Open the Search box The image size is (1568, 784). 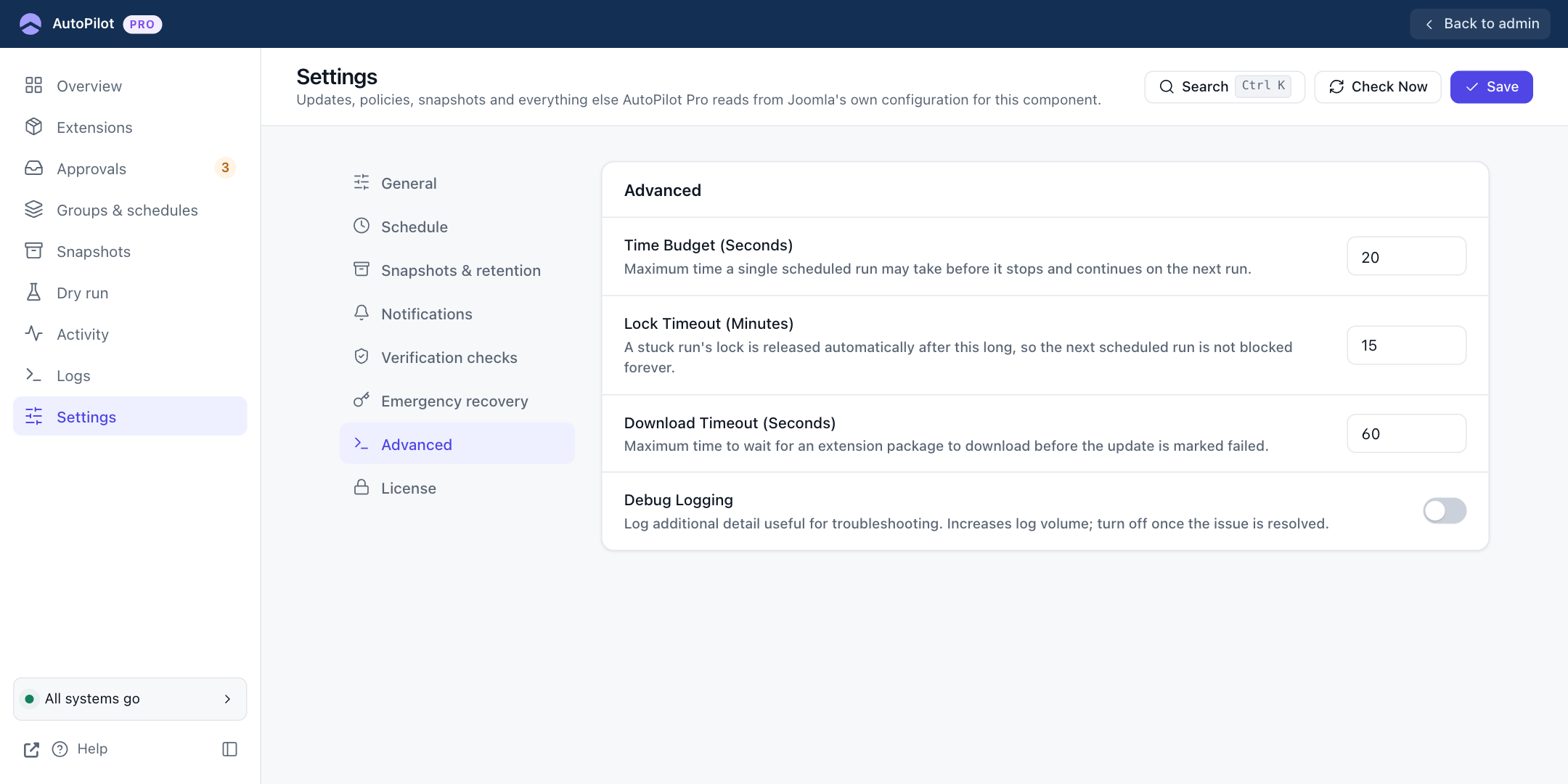pos(1225,87)
